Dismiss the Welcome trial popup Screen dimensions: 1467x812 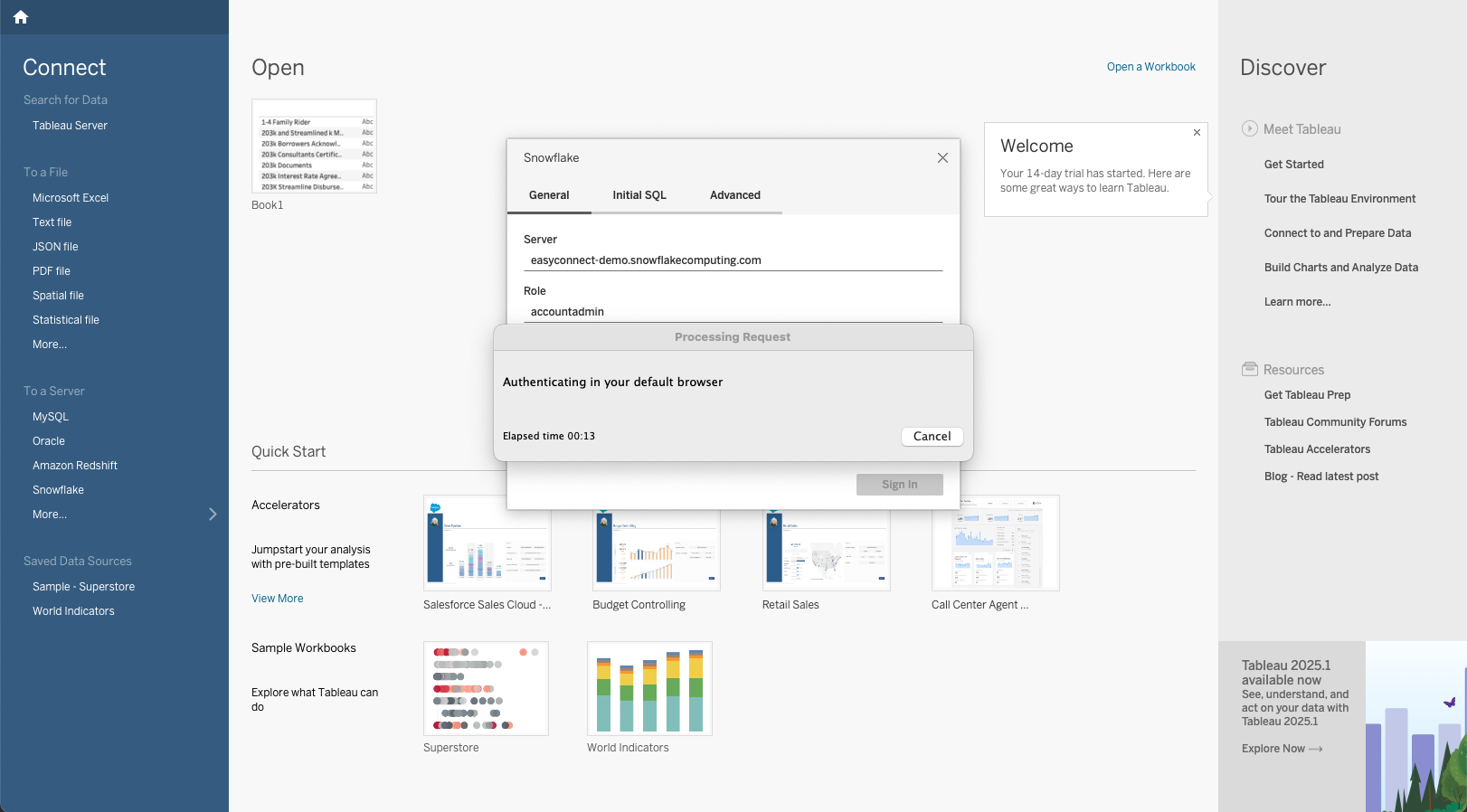pyautogui.click(x=1197, y=133)
